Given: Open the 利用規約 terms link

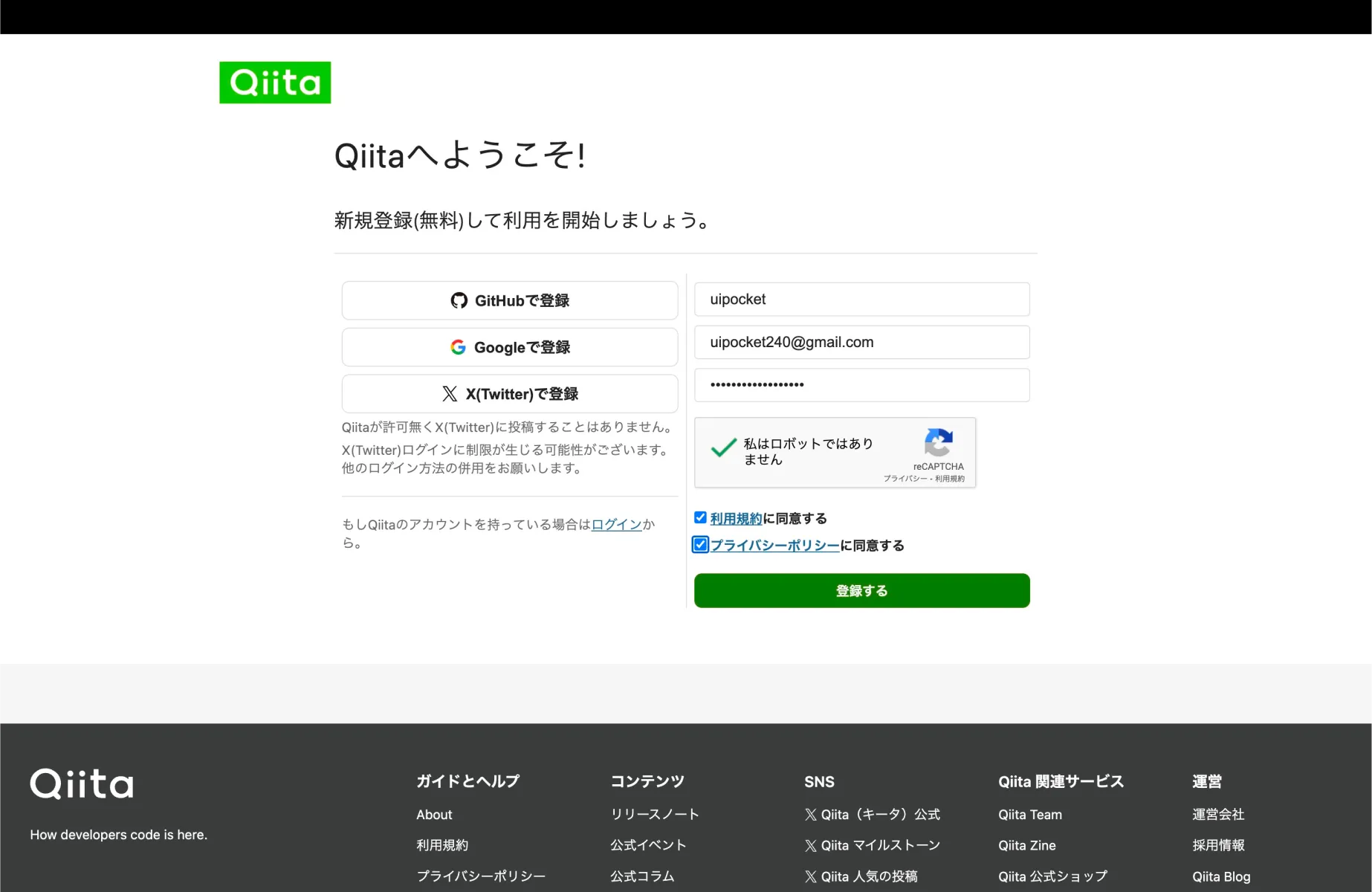Looking at the screenshot, I should click(735, 518).
